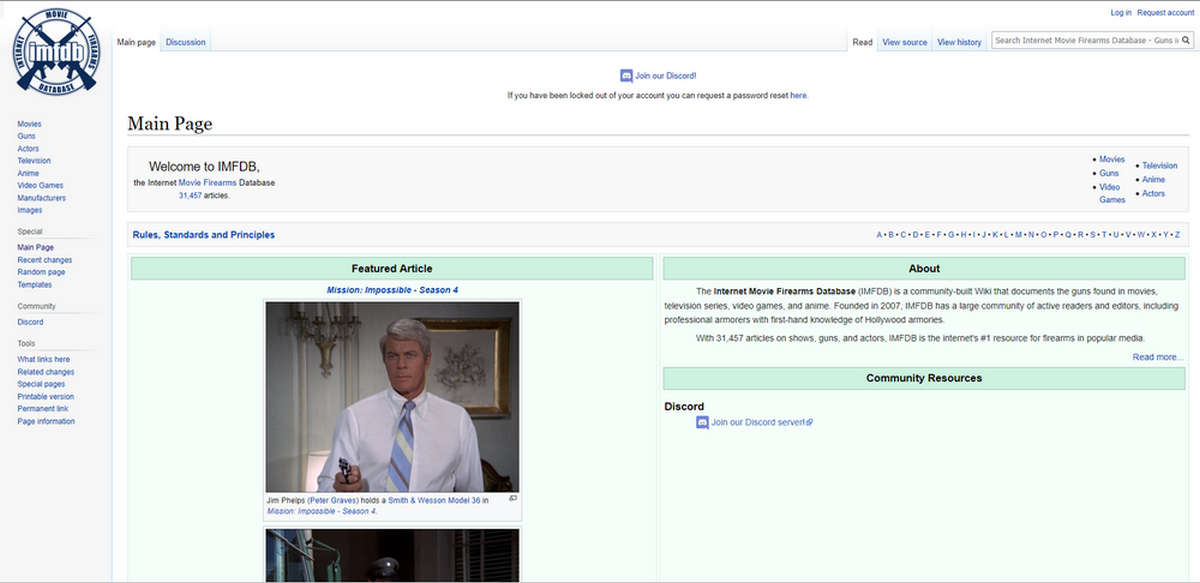The height and width of the screenshot is (583, 1200).
Task: Click letter A in the alphabet index
Action: tap(880, 235)
